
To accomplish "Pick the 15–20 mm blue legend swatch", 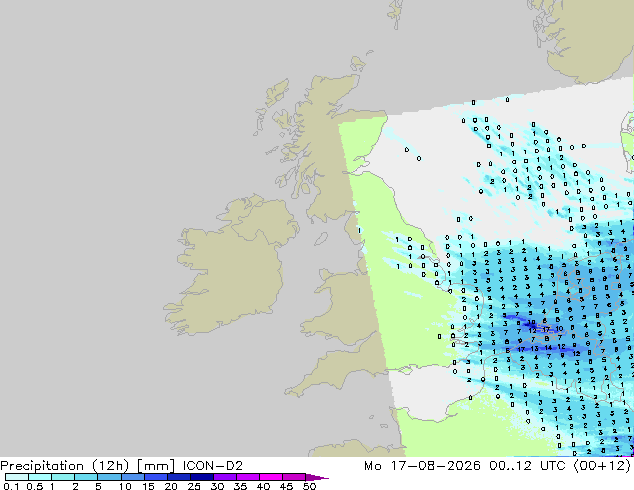I will [156, 477].
